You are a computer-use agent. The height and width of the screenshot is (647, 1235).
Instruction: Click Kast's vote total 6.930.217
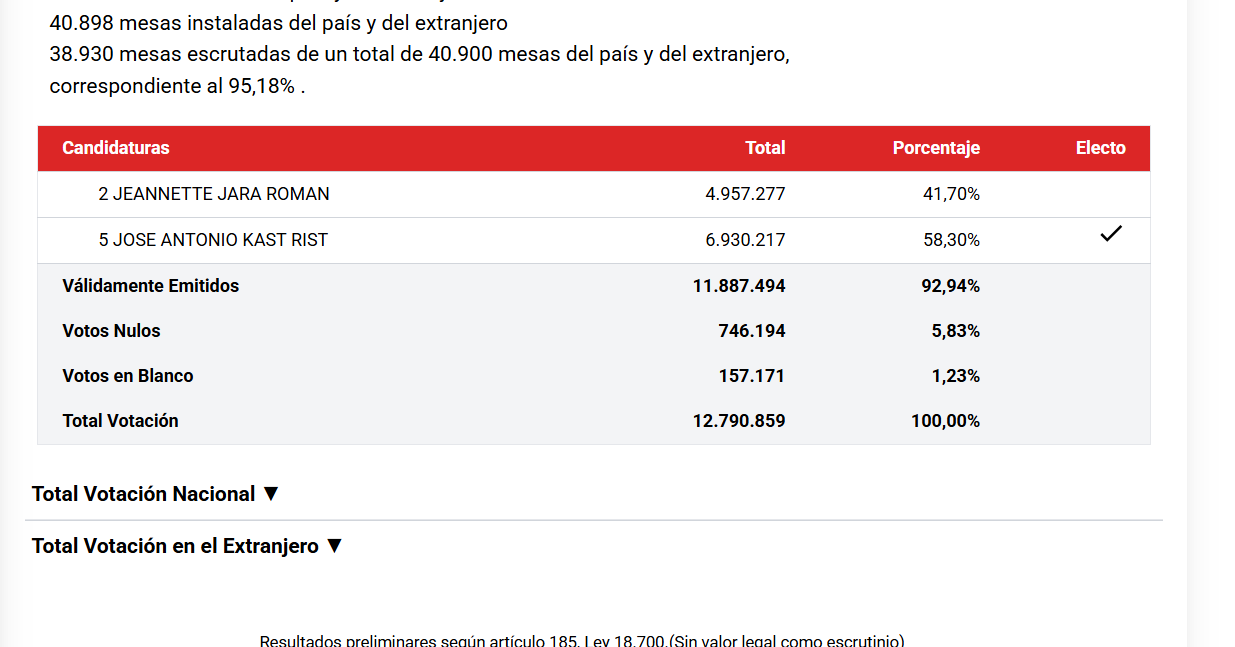(x=745, y=240)
